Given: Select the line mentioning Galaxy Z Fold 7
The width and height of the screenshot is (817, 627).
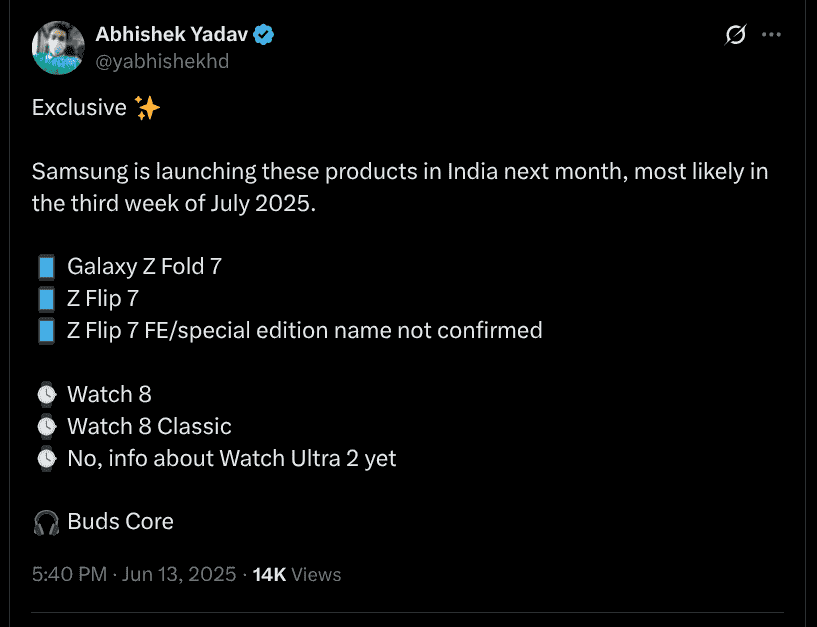Looking at the screenshot, I should pyautogui.click(x=144, y=266).
